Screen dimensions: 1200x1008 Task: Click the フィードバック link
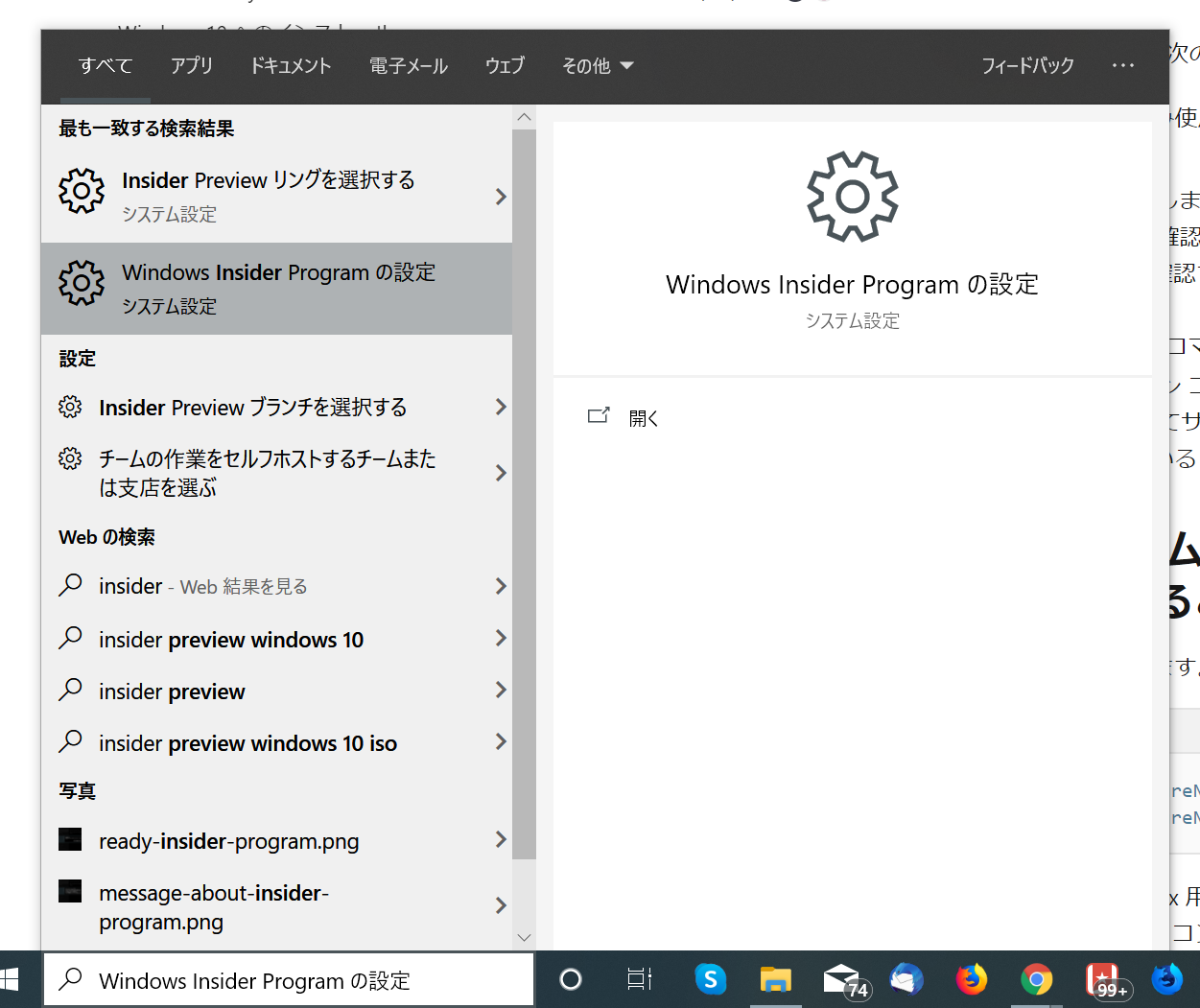tap(1027, 65)
